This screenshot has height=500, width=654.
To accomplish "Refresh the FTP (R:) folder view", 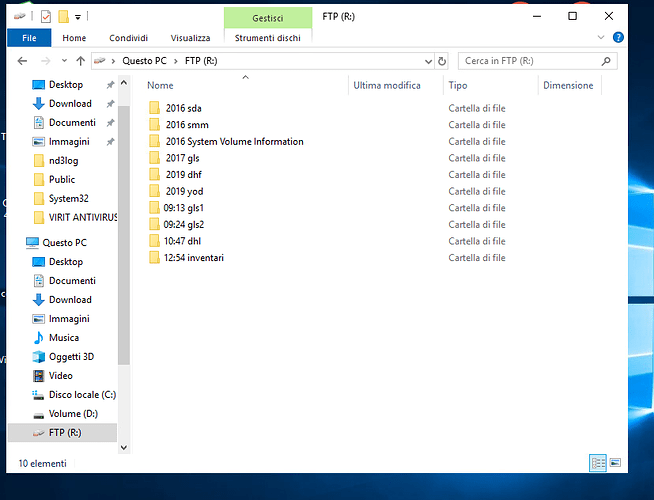I will [442, 62].
